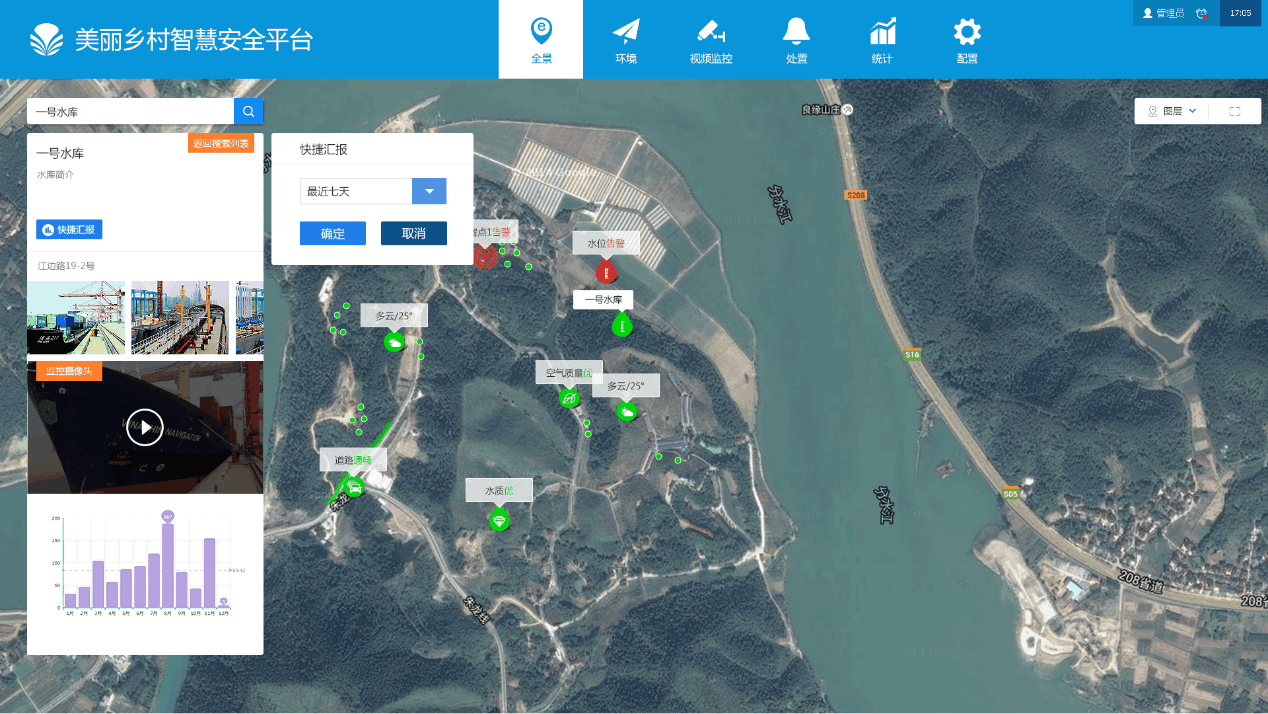This screenshot has width=1268, height=714.
Task: Click the red water level alarm marker
Action: tap(605, 270)
